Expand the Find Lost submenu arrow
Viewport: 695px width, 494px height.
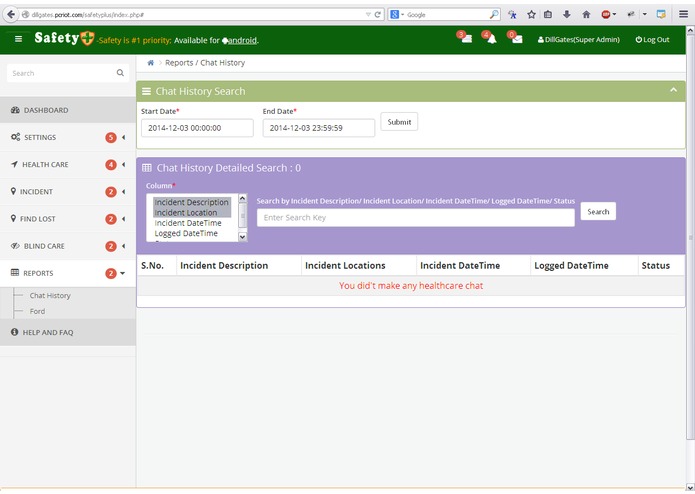[x=124, y=219]
